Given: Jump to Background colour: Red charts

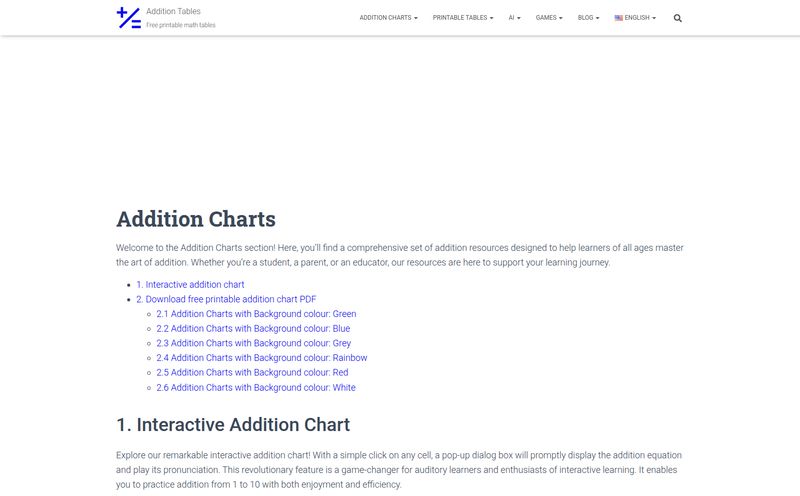Looking at the screenshot, I should click(x=252, y=373).
